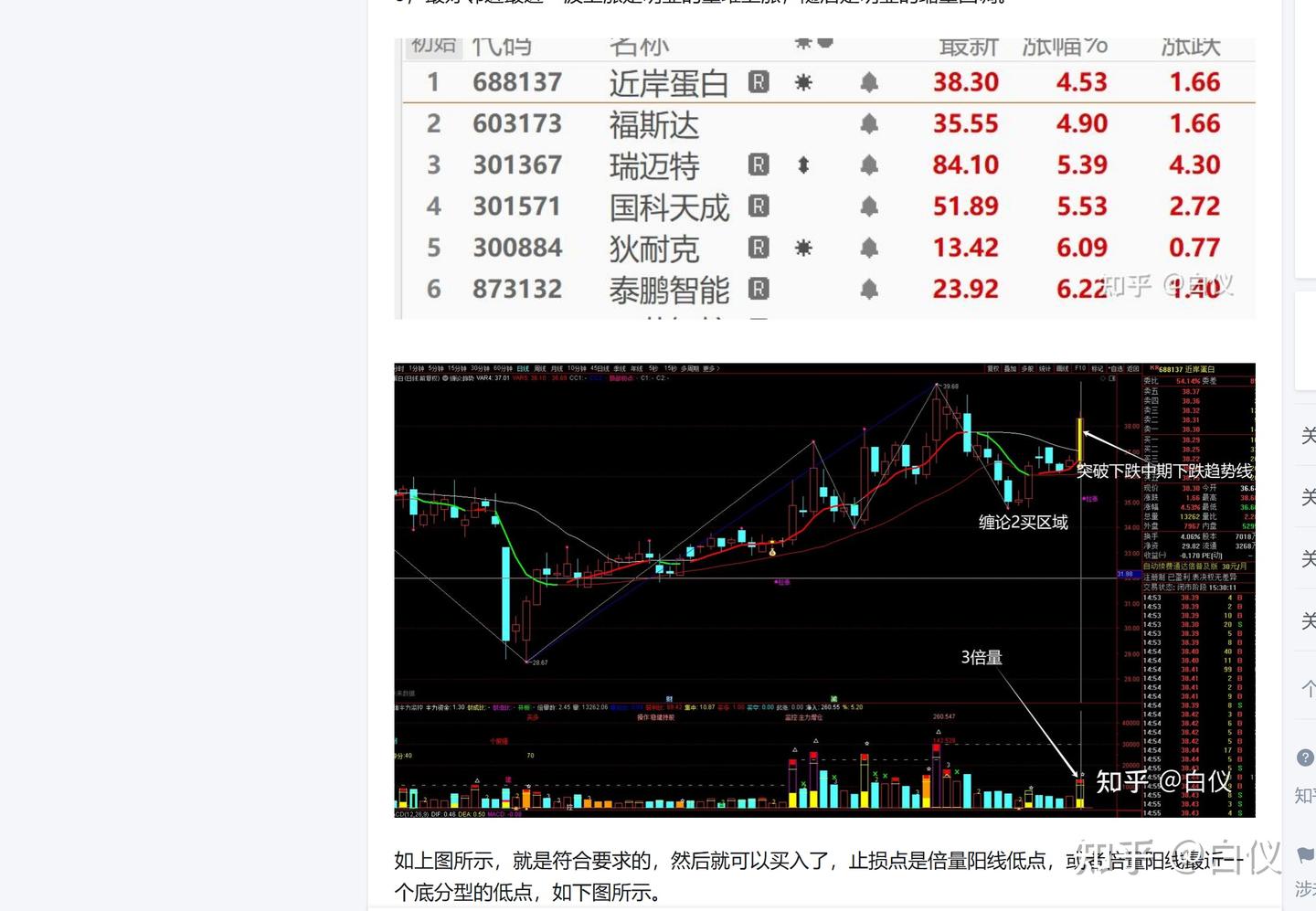Open the F10 fundamentals icon
This screenshot has height=911, width=1316.
(1079, 368)
